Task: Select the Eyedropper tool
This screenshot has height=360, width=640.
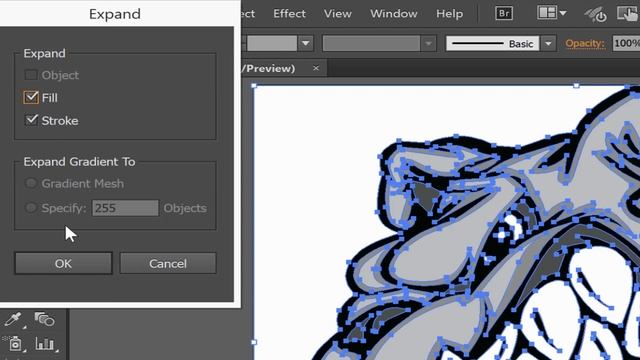Action: click(x=13, y=319)
